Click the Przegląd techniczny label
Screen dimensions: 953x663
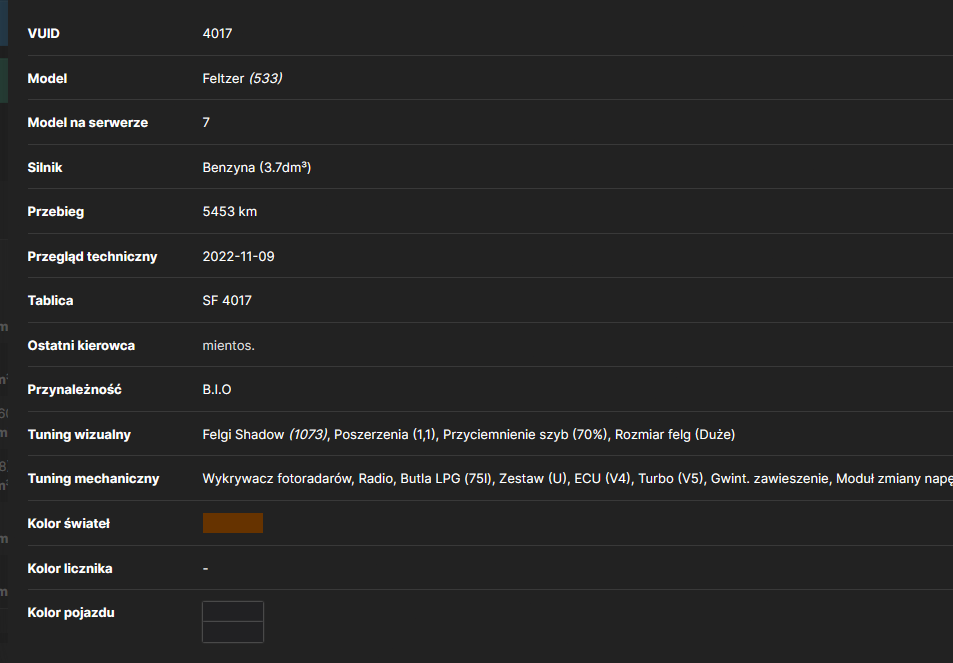(x=92, y=256)
